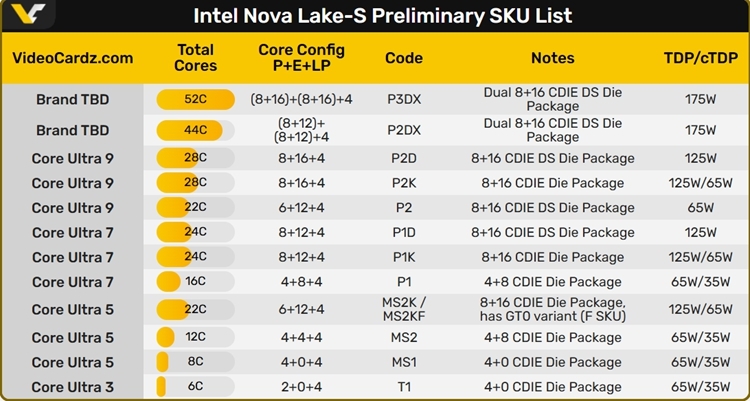750x401 pixels.
Task: Click the Intel Nova Lake-S title
Action: coord(383,16)
